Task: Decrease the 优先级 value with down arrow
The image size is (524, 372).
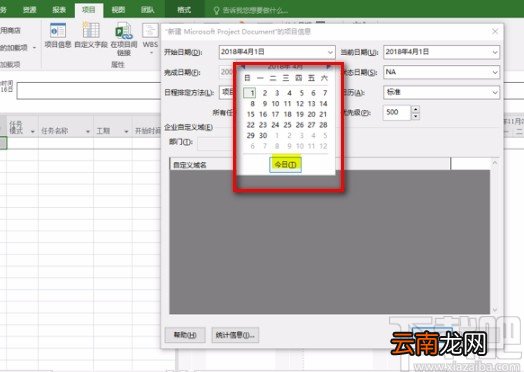Action: (x=415, y=116)
